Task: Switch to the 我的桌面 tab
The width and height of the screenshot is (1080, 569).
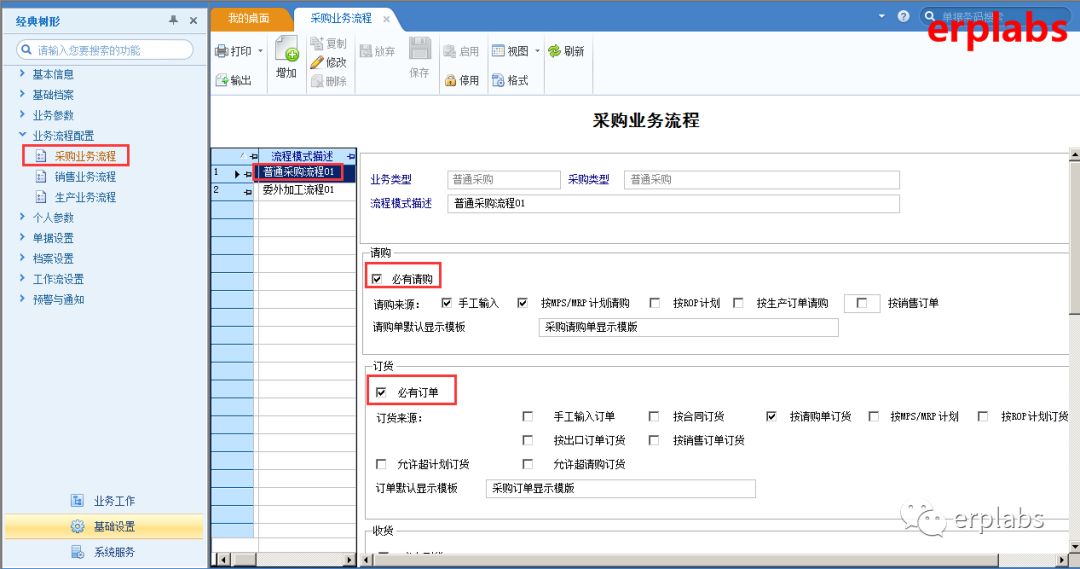Action: point(249,18)
